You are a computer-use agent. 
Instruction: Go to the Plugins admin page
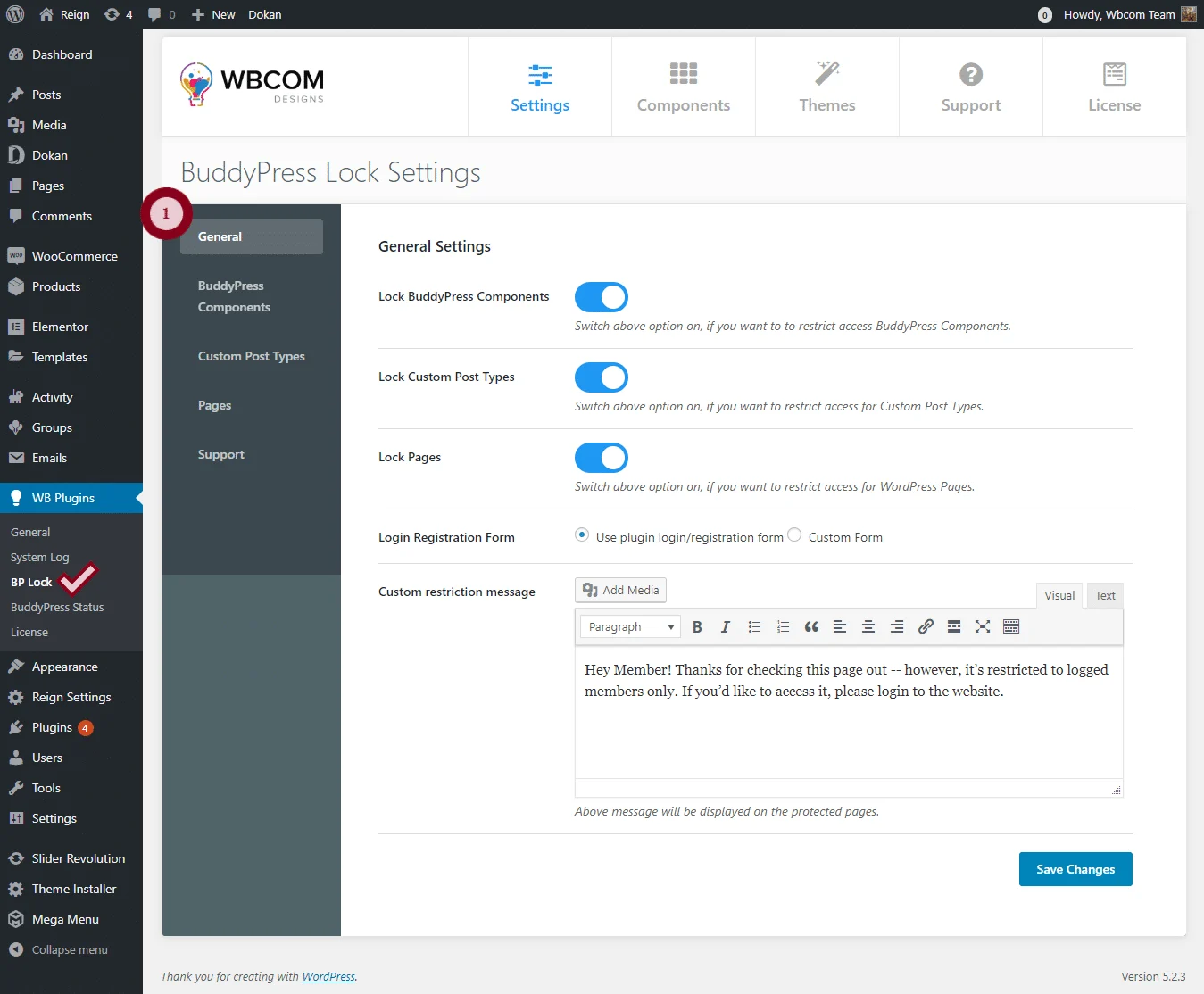[x=71, y=727]
